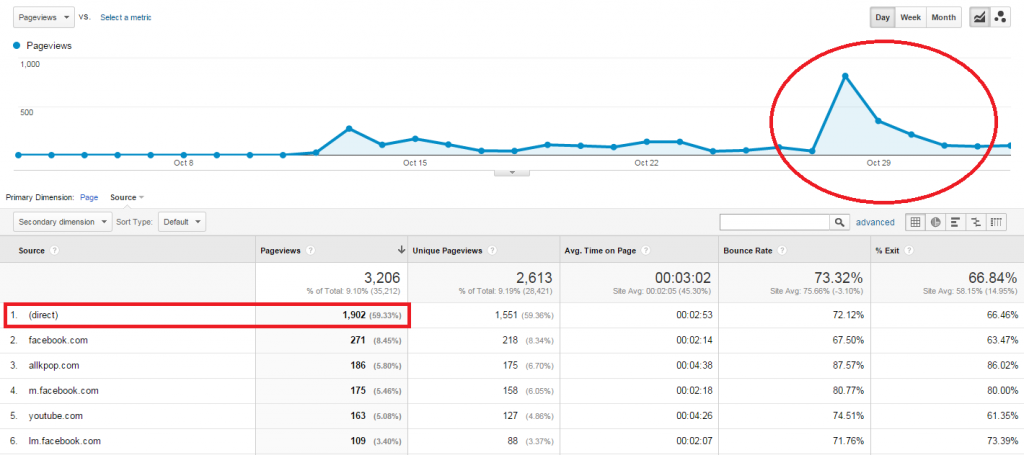Sort by Source column header
Screen dimensions: 1024x455
tap(32, 251)
